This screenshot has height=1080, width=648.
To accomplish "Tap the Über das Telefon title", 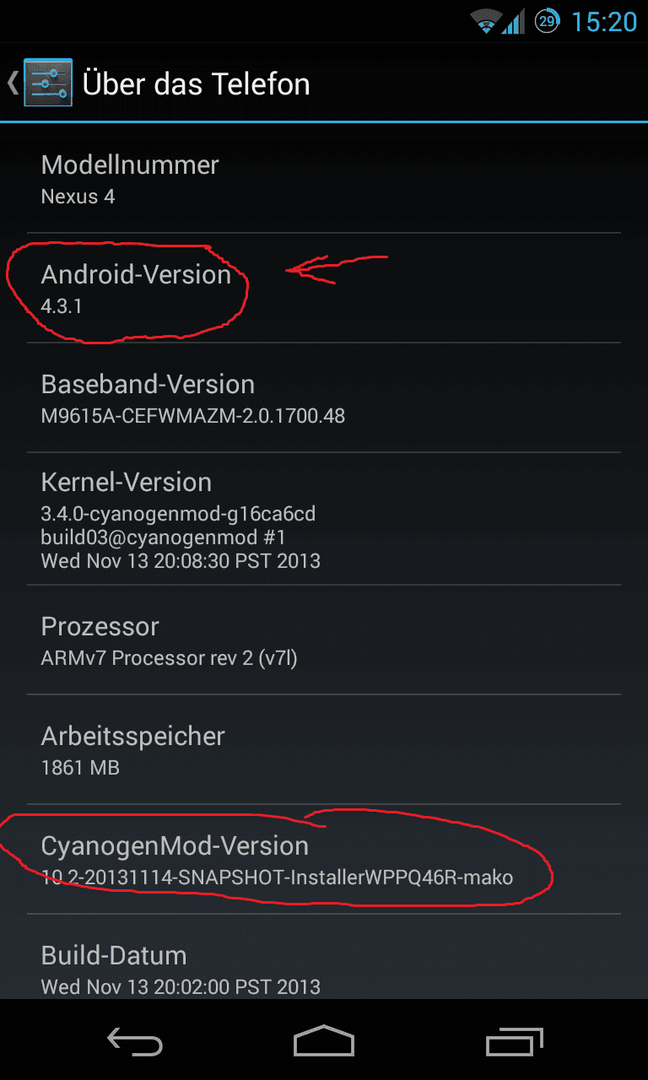I will (x=196, y=84).
